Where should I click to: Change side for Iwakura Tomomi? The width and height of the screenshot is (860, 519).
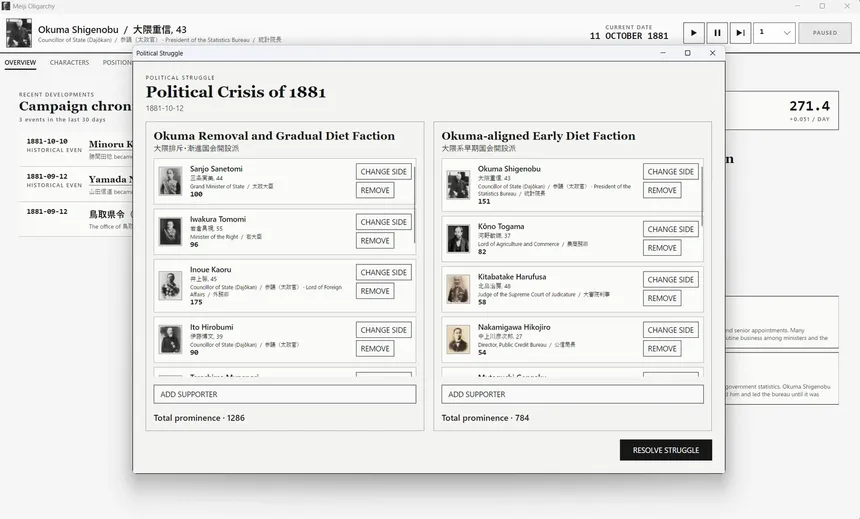tap(383, 222)
